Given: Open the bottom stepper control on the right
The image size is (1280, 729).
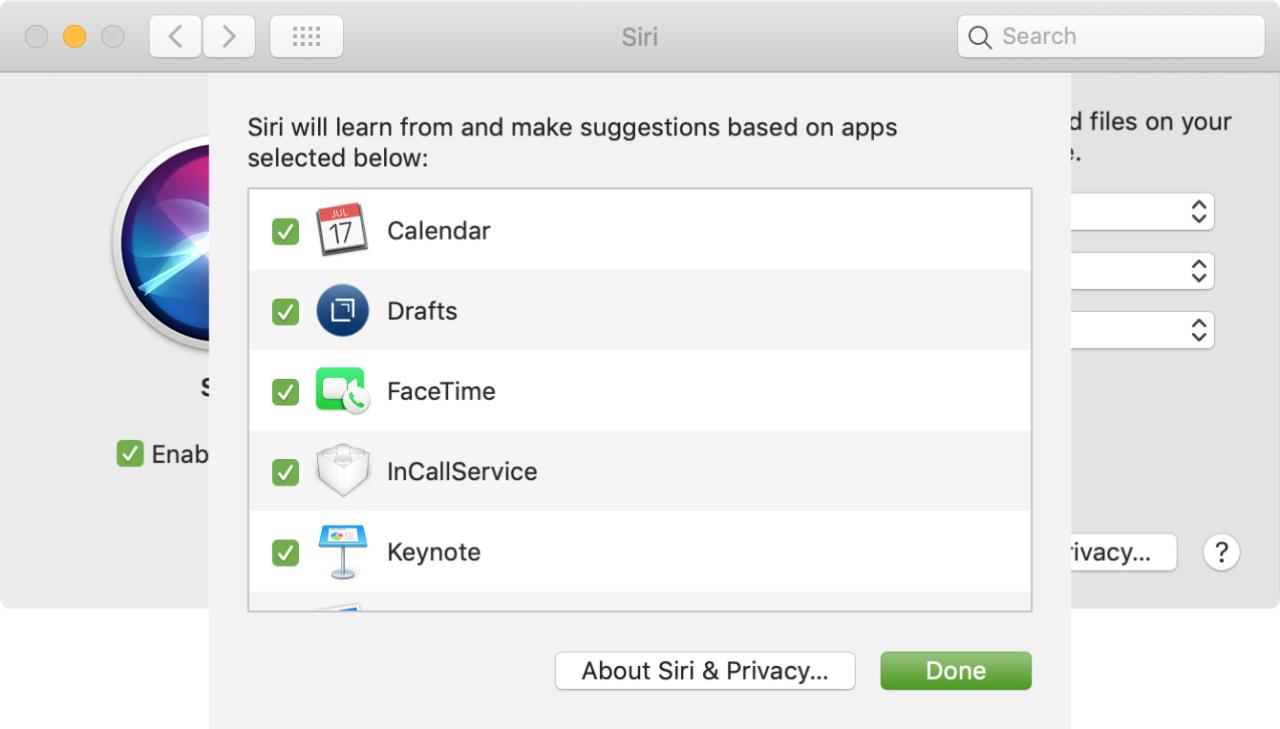Looking at the screenshot, I should coord(1198,330).
